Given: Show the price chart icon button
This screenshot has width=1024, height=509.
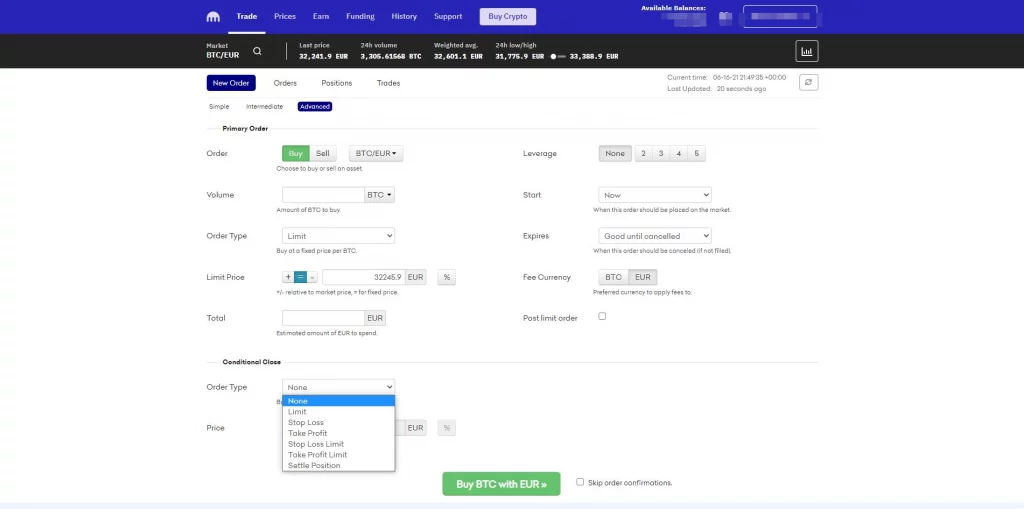Looking at the screenshot, I should click(806, 51).
